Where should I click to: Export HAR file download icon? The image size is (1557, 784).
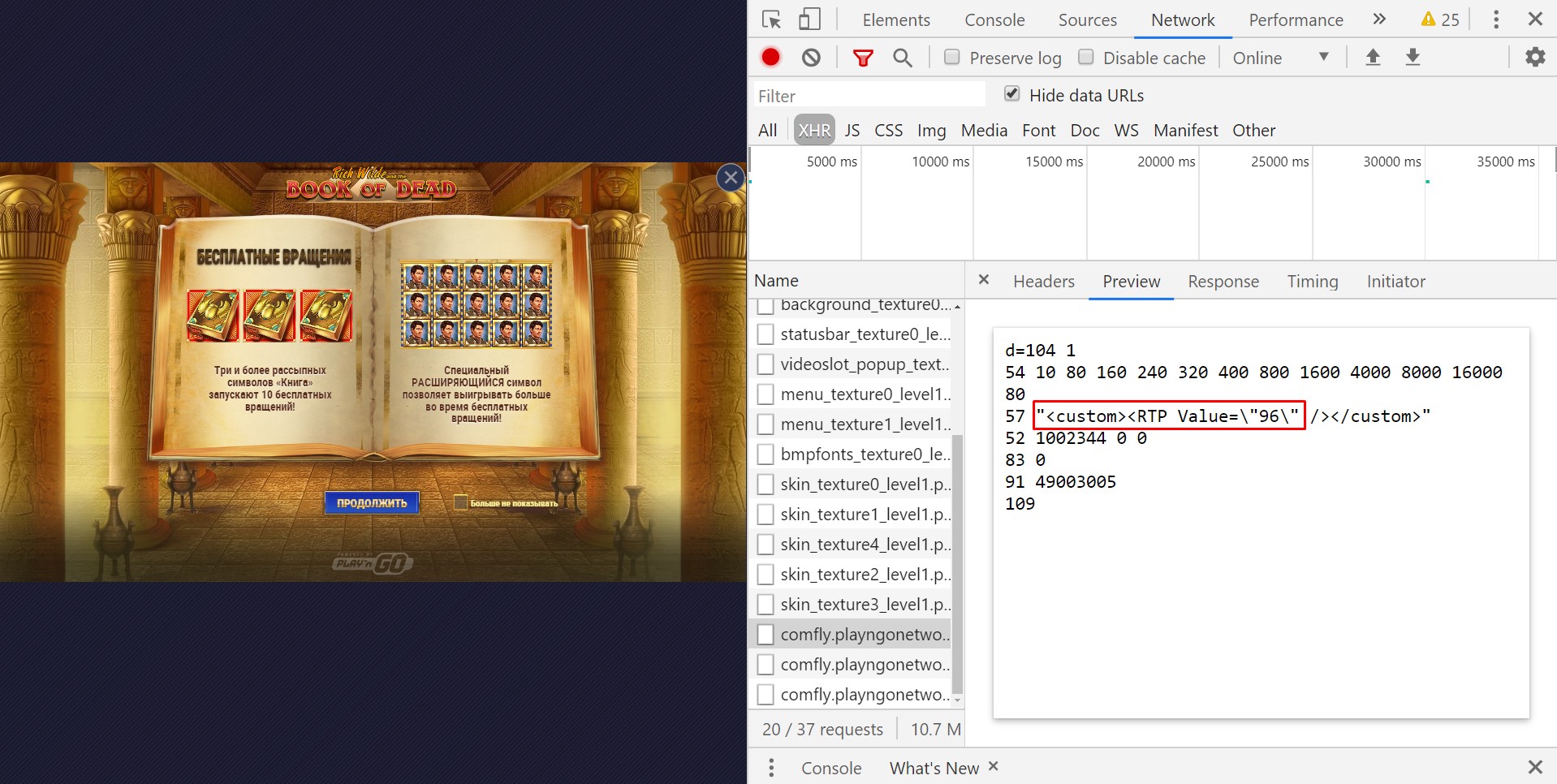coord(1413,57)
